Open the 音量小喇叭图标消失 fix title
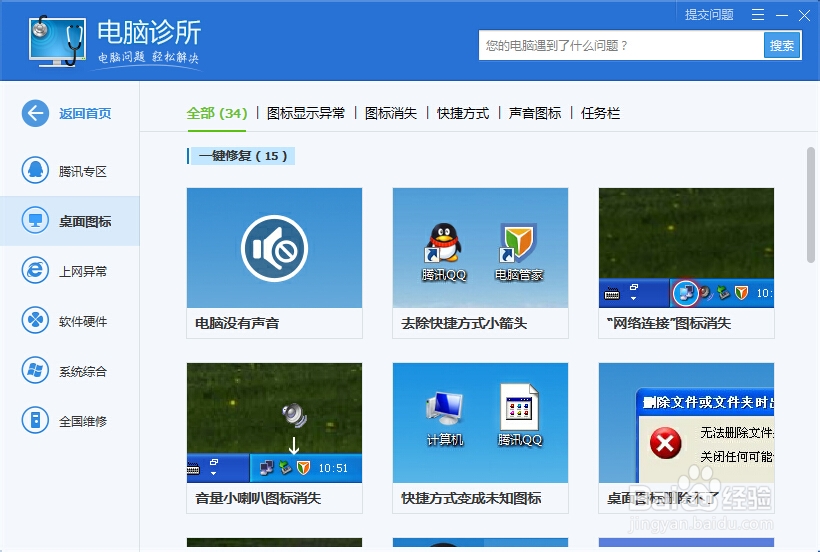This screenshot has width=820, height=552. tap(258, 498)
